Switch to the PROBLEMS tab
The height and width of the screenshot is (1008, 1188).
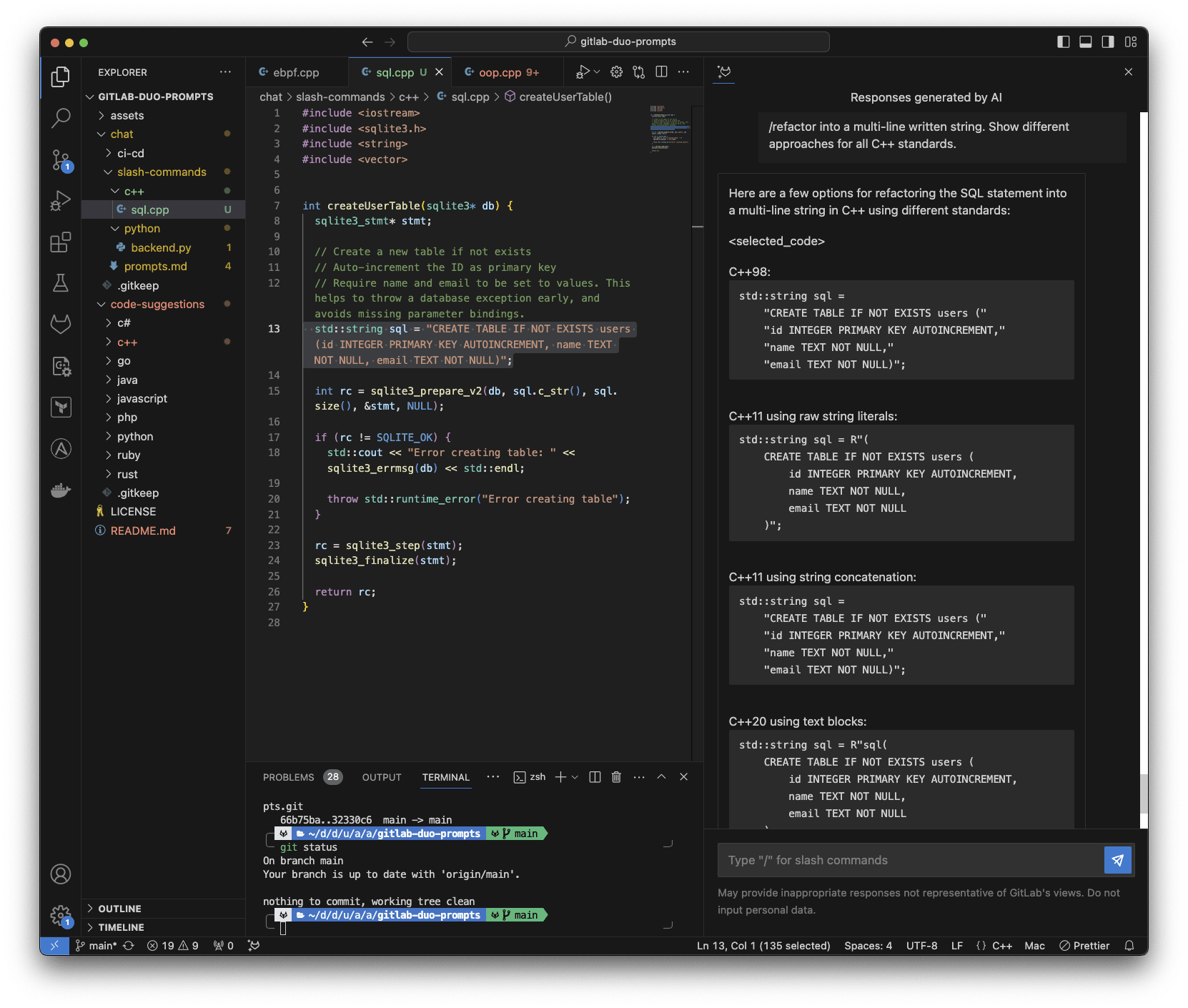(x=288, y=777)
